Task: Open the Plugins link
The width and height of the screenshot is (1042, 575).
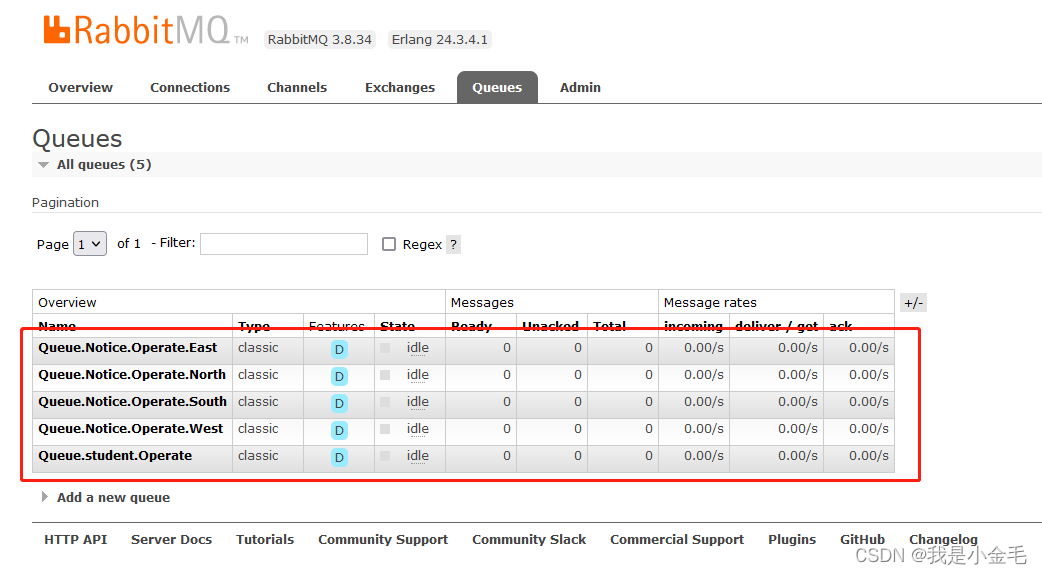Action: 792,540
